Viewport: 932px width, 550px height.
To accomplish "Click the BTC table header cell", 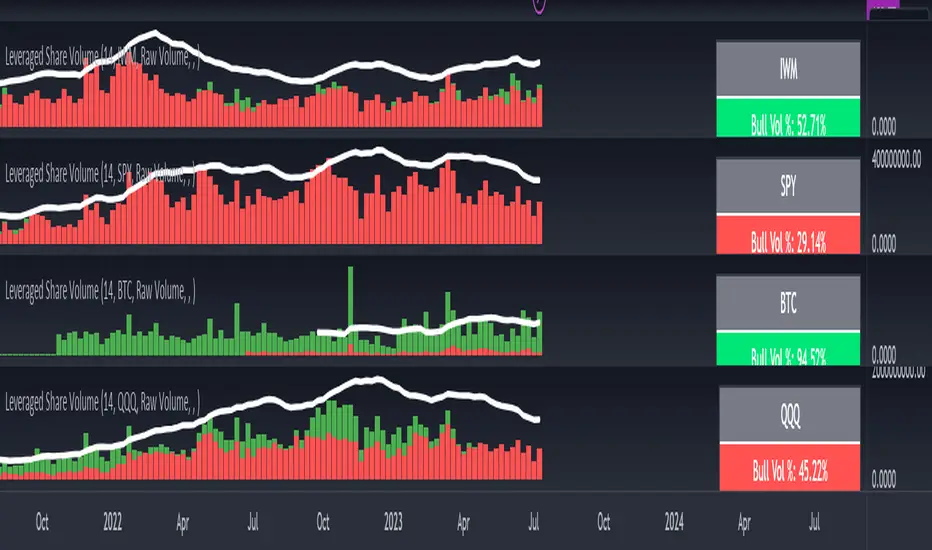I will point(788,303).
